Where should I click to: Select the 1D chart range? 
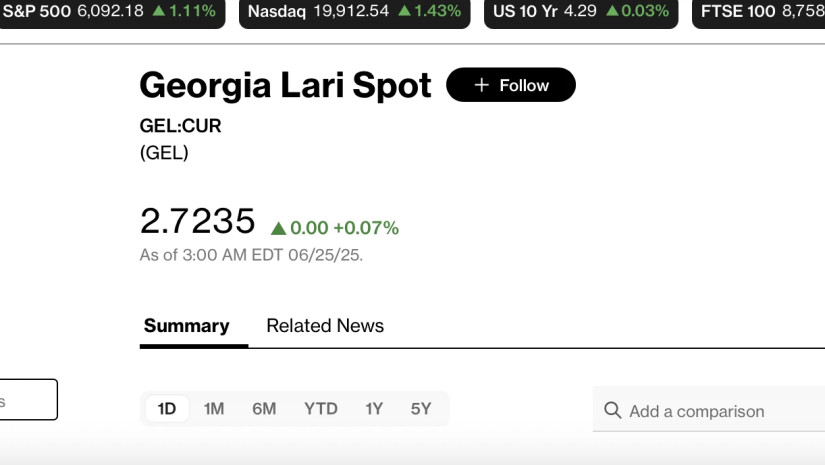point(167,408)
